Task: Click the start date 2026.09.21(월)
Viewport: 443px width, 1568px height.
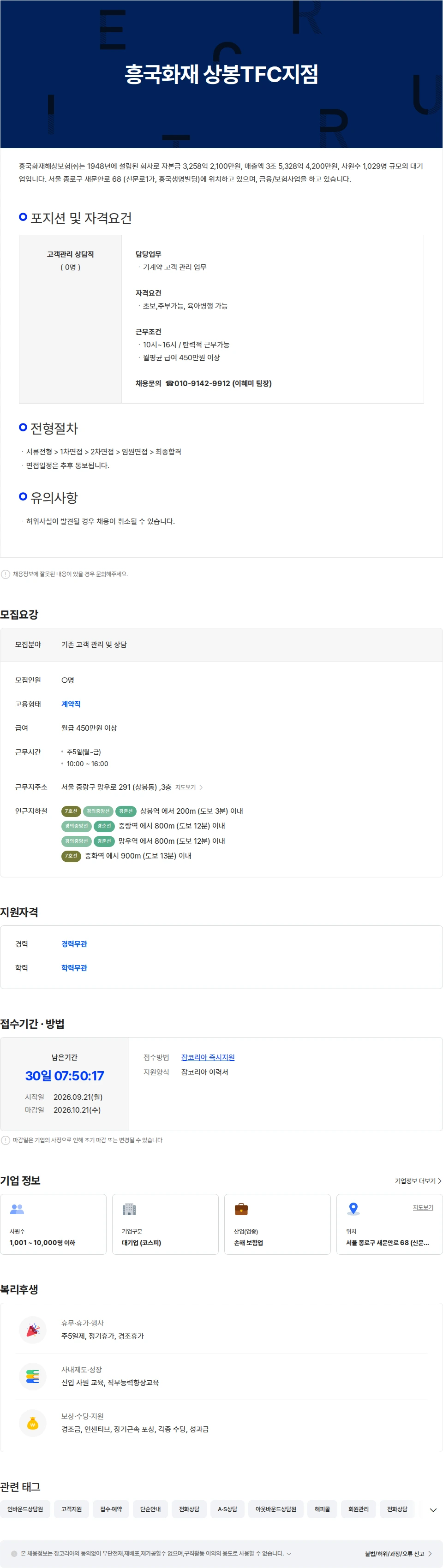Action: point(78,1097)
